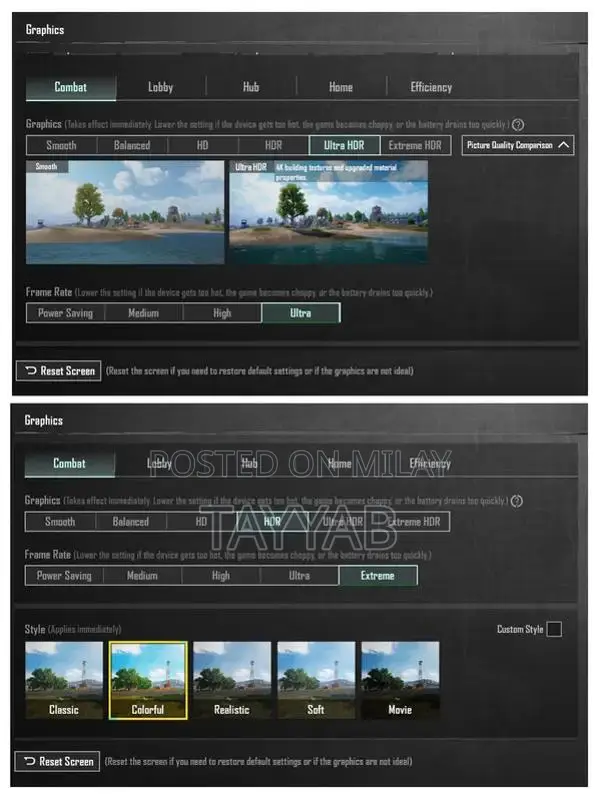
Task: Switch to the Lobby tab in the upper panel
Action: coord(161,87)
